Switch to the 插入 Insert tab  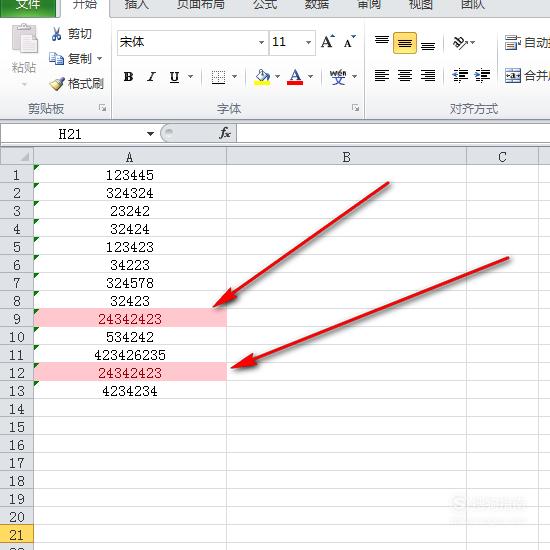(x=137, y=6)
